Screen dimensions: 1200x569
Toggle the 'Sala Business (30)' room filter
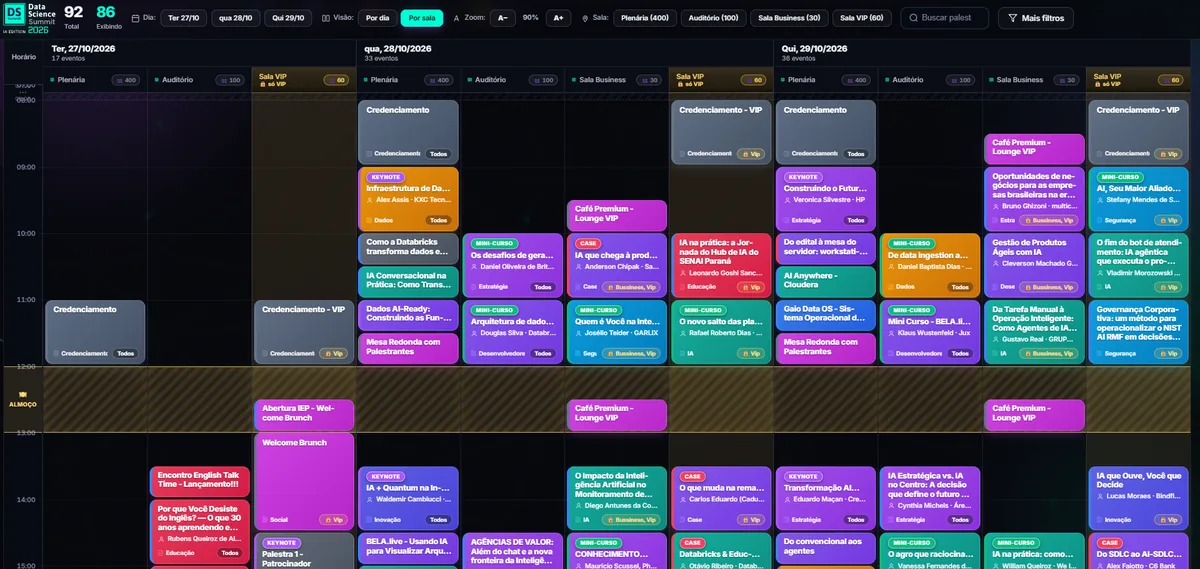pyautogui.click(x=788, y=18)
